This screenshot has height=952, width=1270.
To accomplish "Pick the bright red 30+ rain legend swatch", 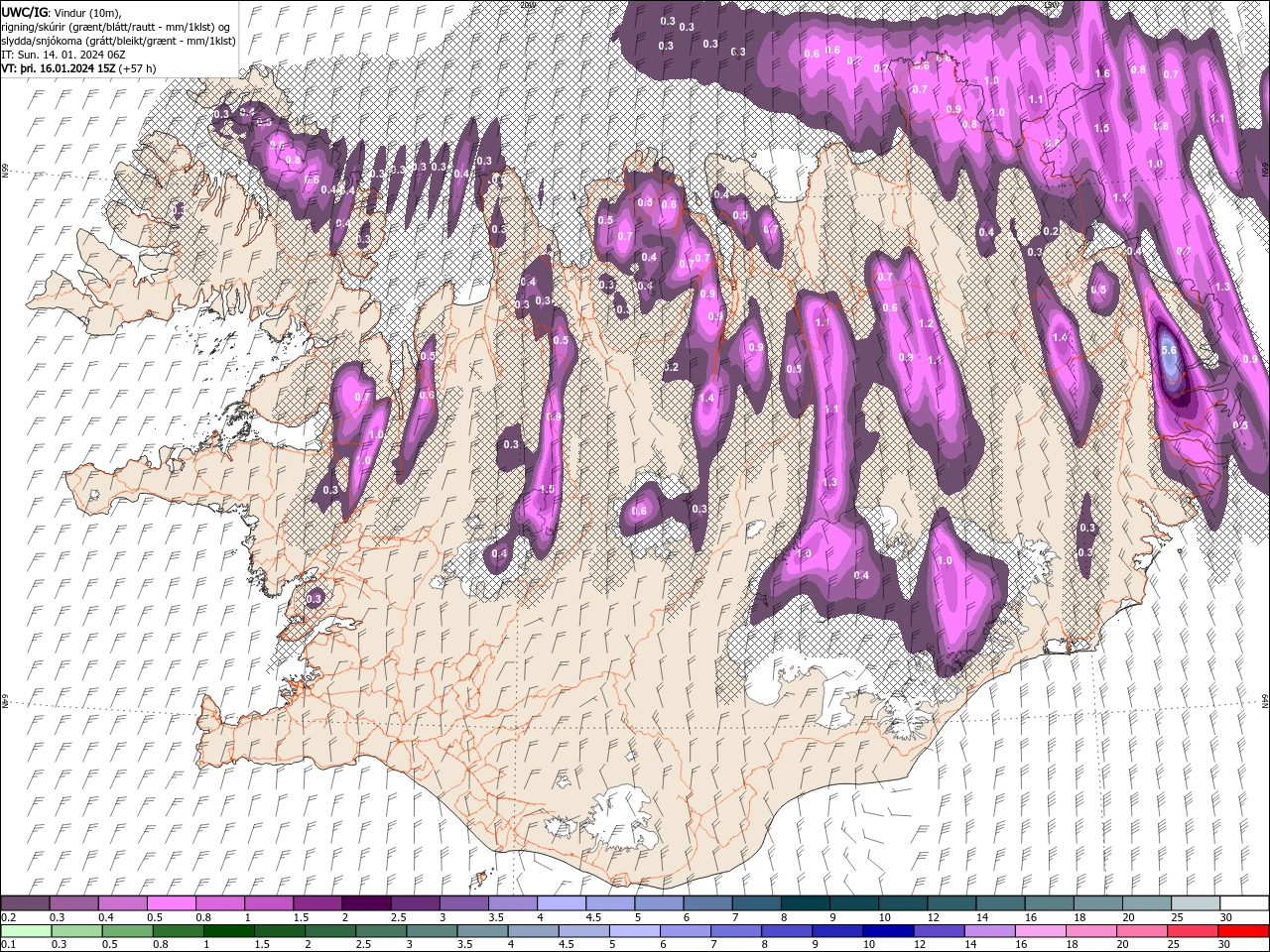I will [x=1243, y=931].
